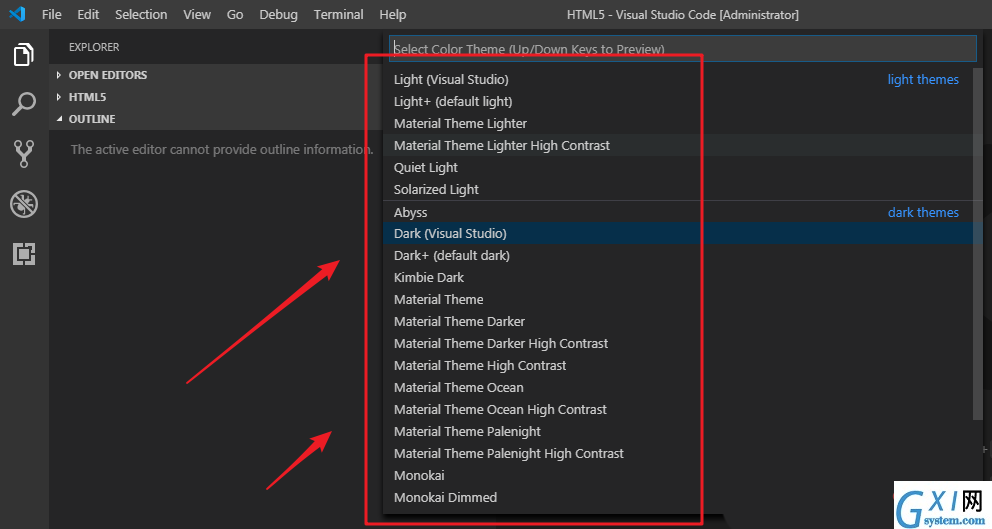
Task: Open the Debug bug icon
Action: pyautogui.click(x=24, y=204)
